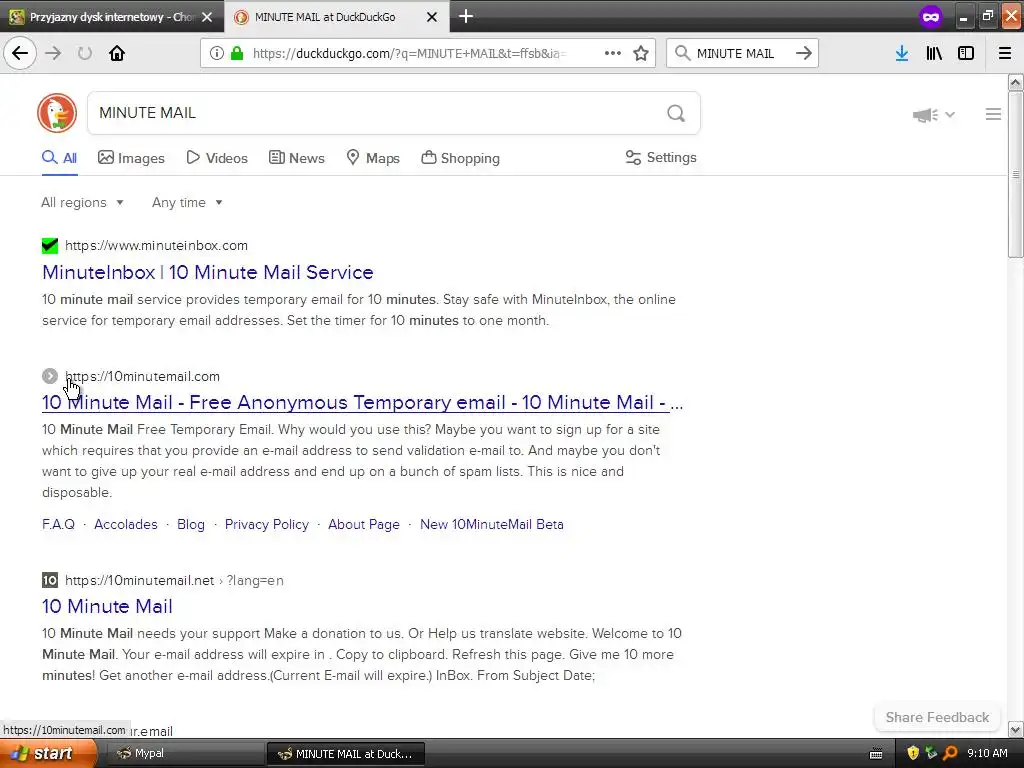Open the megaphone announcements icon

925,115
